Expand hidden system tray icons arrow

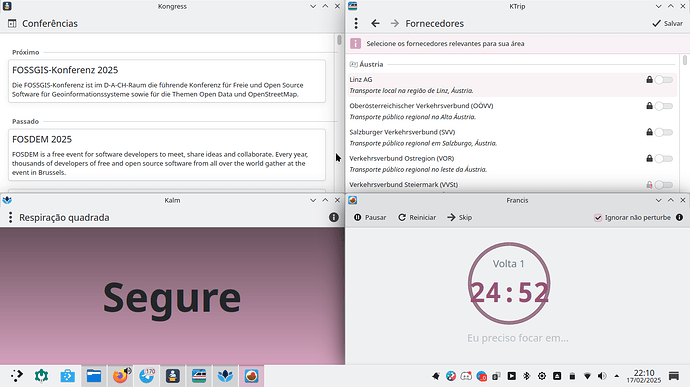[x=617, y=376]
